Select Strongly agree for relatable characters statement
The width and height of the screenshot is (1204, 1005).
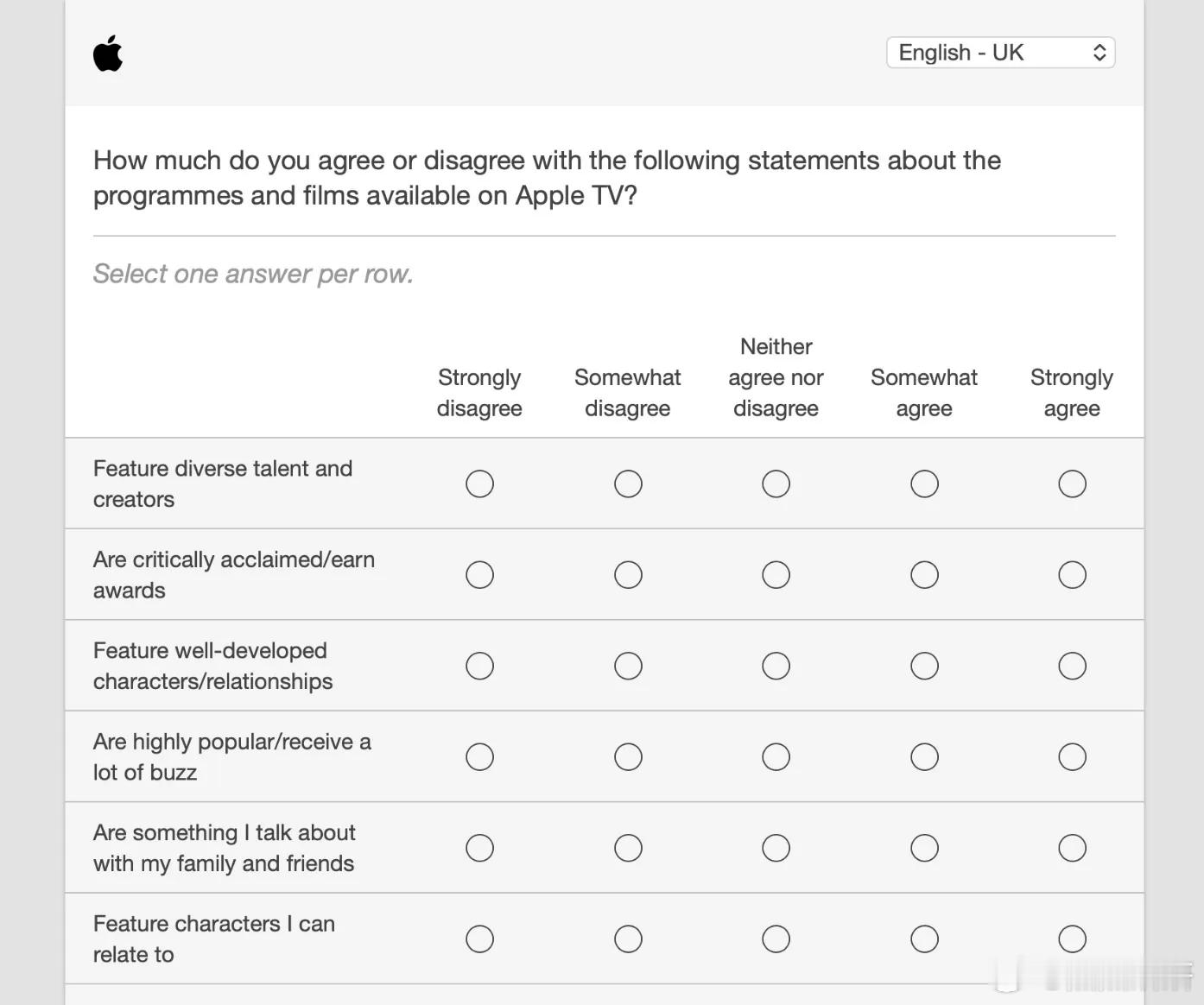pyautogui.click(x=1072, y=939)
